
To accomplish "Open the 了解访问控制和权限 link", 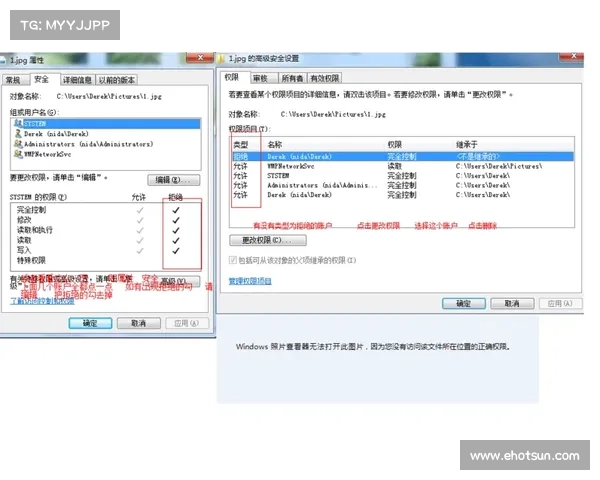I will (x=42, y=301).
